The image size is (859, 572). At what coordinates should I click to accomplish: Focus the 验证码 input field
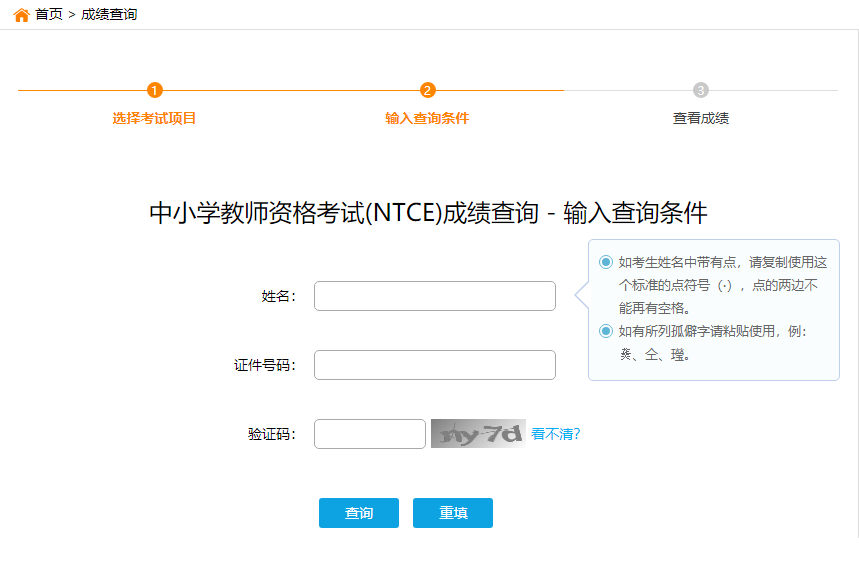[x=370, y=434]
